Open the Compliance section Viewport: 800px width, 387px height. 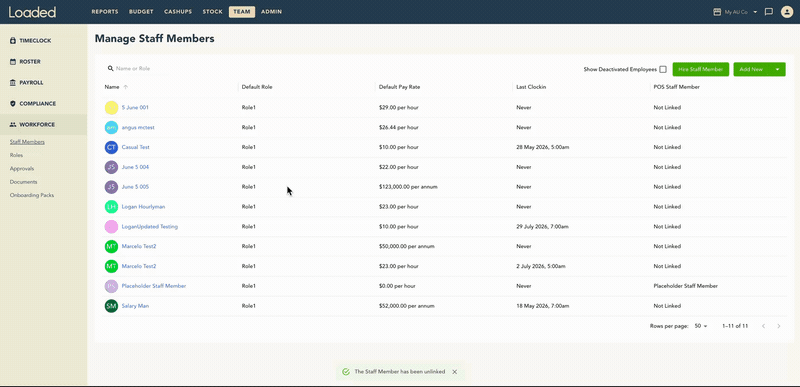pyautogui.click(x=33, y=104)
